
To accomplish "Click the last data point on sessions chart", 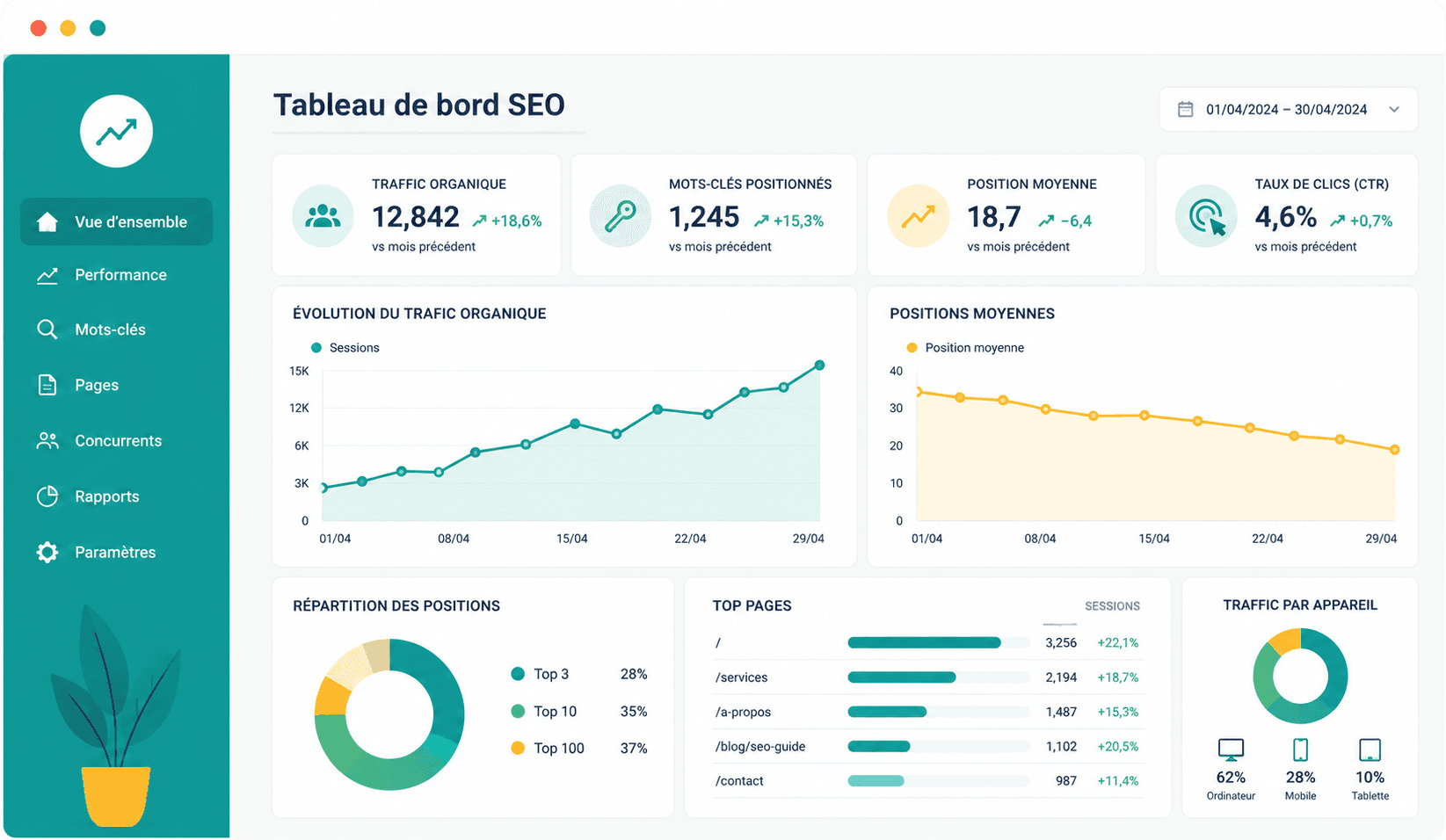I will (x=819, y=365).
